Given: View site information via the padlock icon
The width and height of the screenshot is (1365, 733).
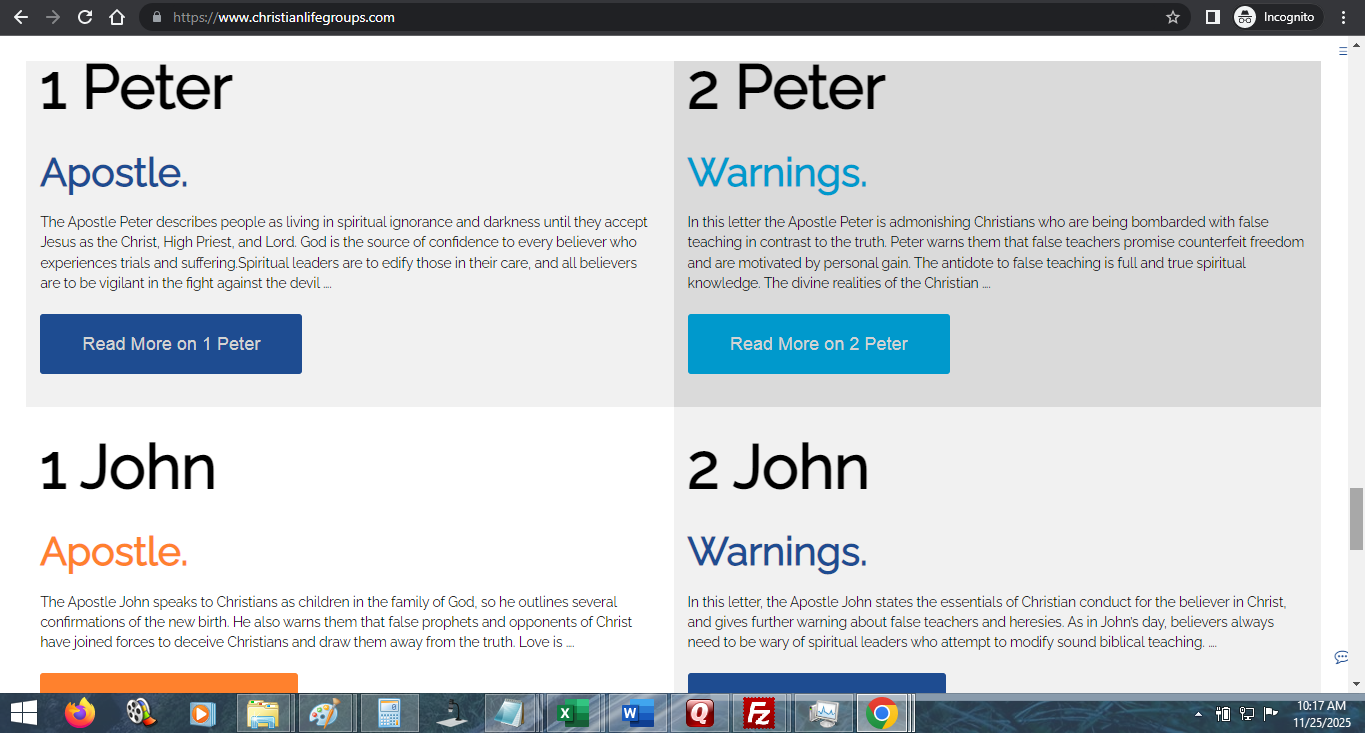Looking at the screenshot, I should click(156, 17).
